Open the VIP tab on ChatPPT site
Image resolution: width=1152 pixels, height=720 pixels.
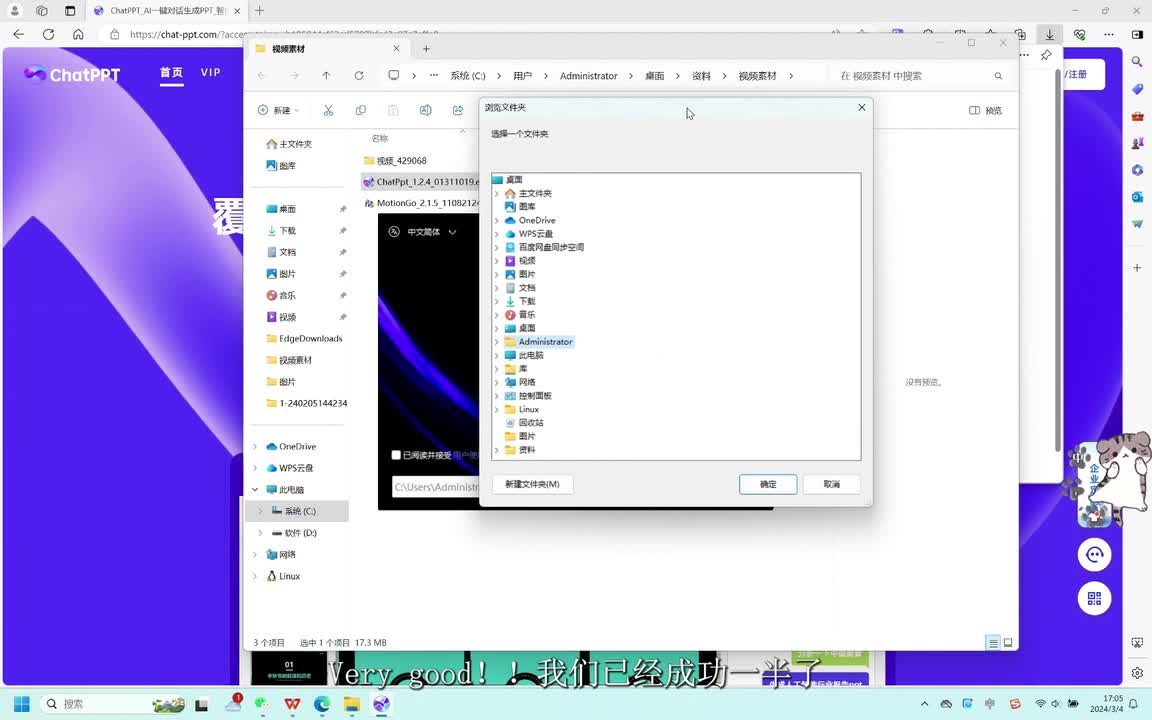pyautogui.click(x=210, y=73)
